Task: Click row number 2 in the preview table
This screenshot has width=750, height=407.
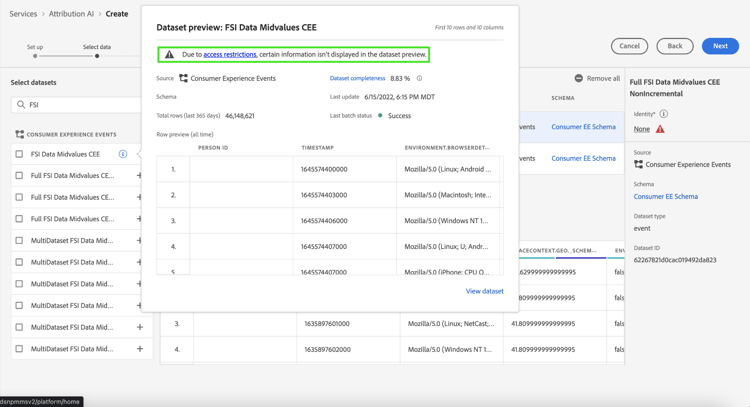Action: [173, 195]
